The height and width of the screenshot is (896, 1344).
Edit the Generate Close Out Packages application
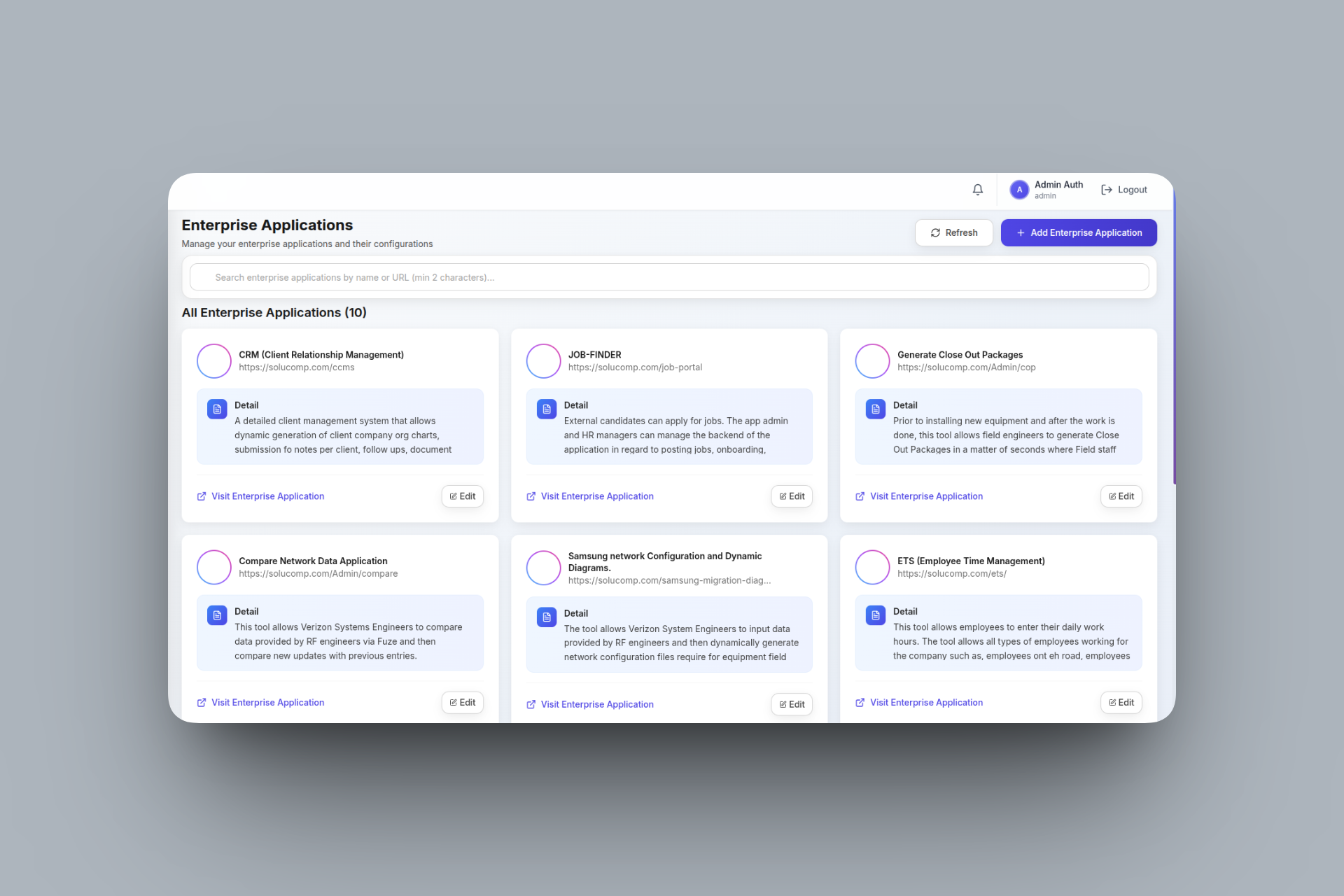[x=1121, y=496]
